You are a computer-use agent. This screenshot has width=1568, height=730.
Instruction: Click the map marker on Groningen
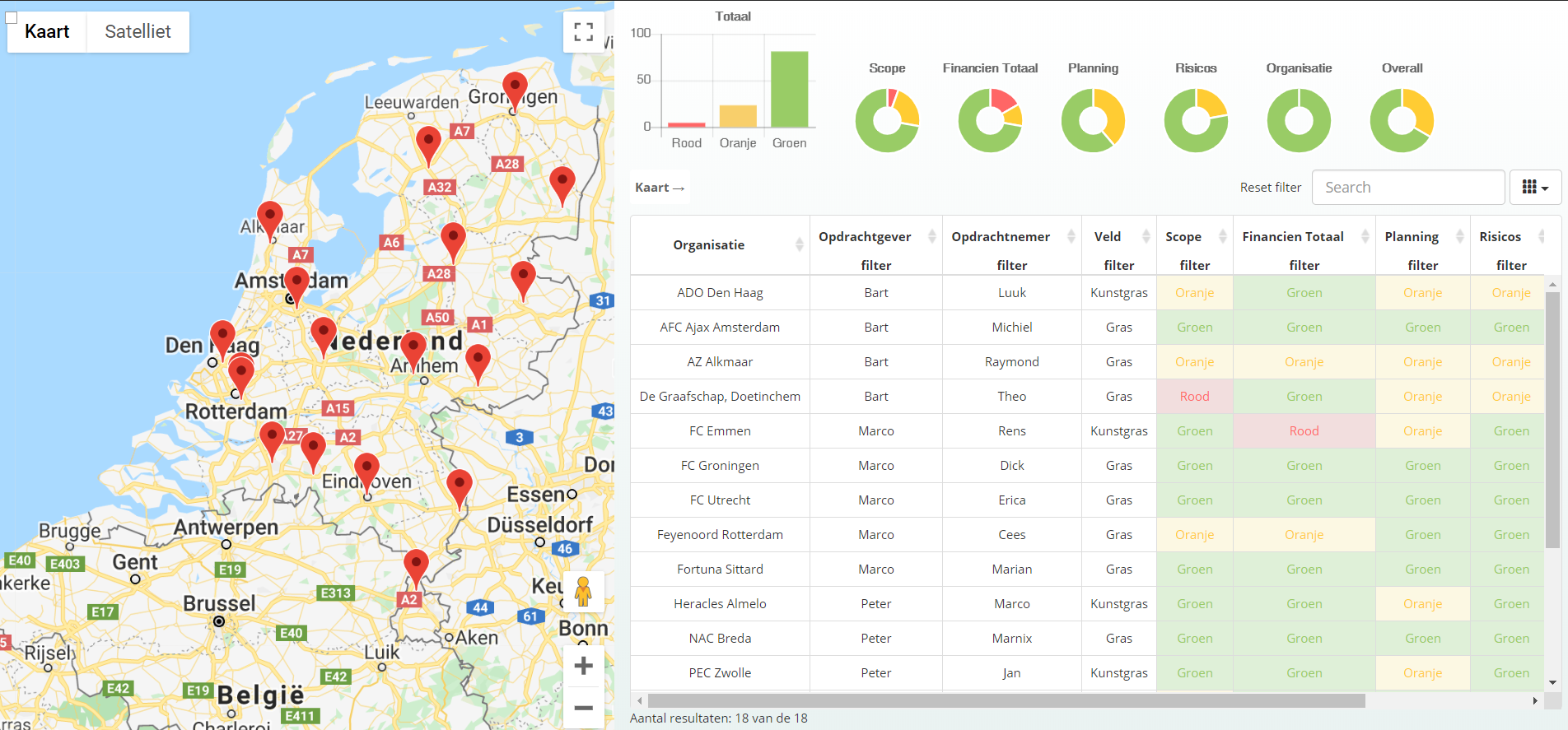(x=515, y=87)
